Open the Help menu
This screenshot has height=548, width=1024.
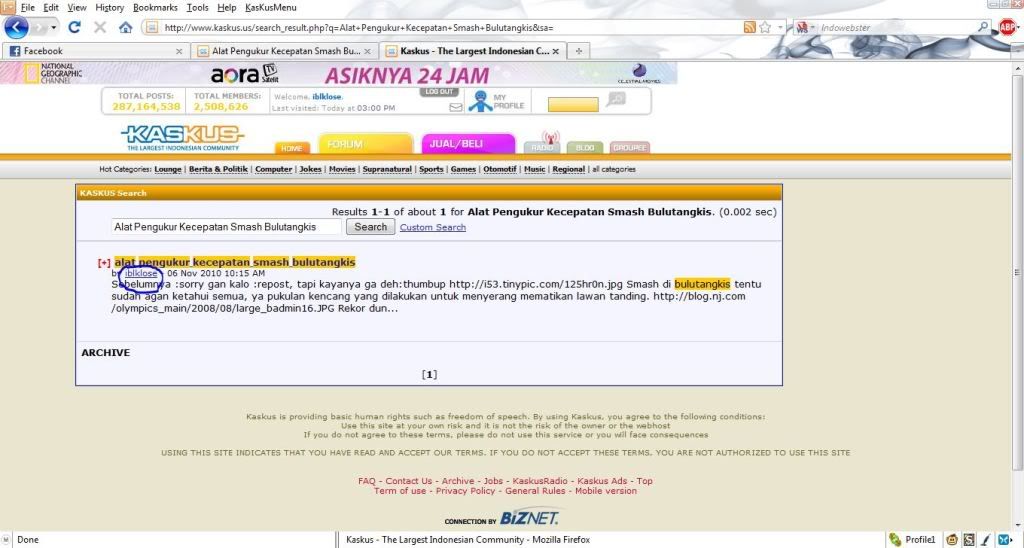click(227, 7)
